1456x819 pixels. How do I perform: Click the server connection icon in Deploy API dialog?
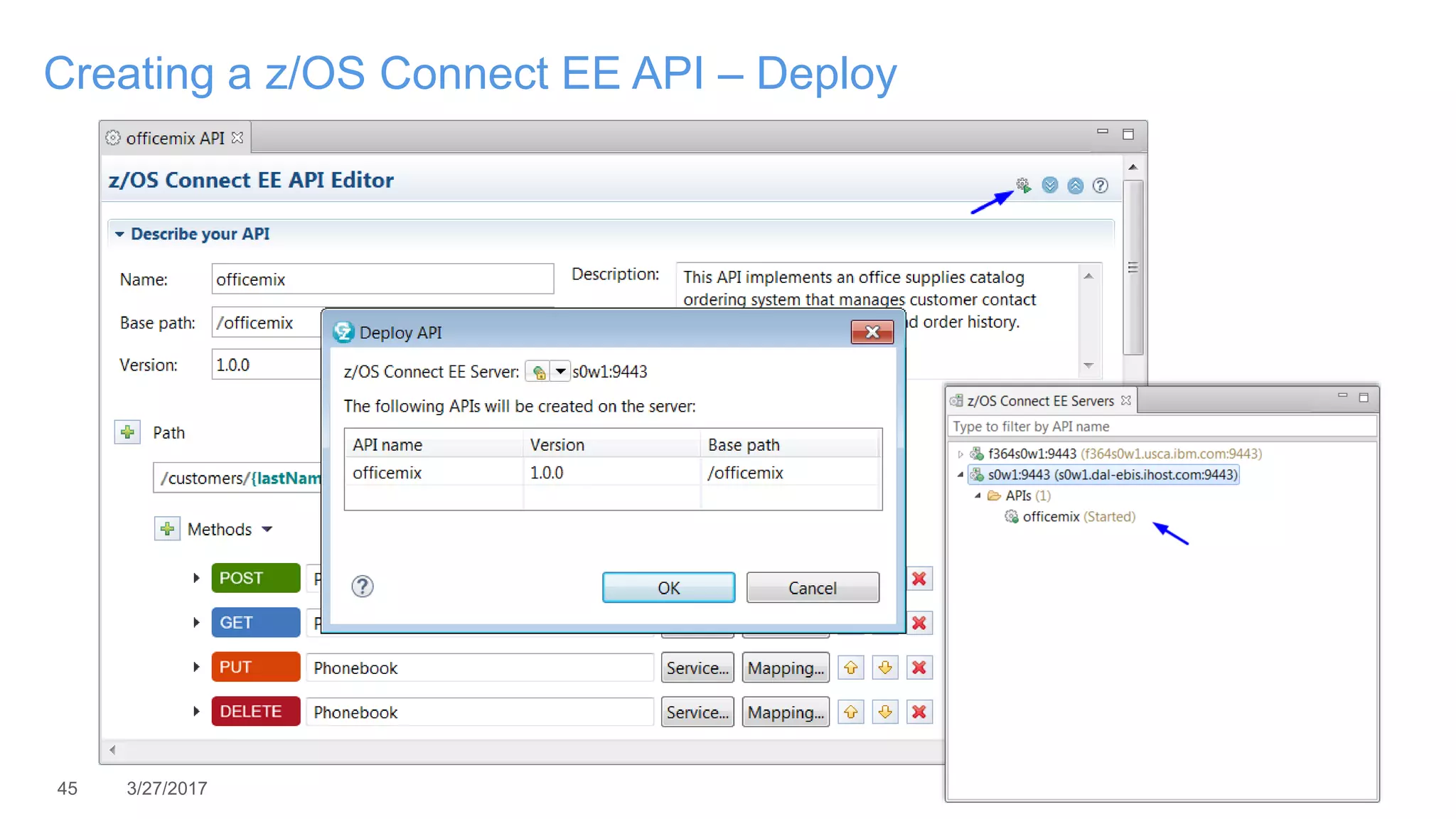(539, 372)
